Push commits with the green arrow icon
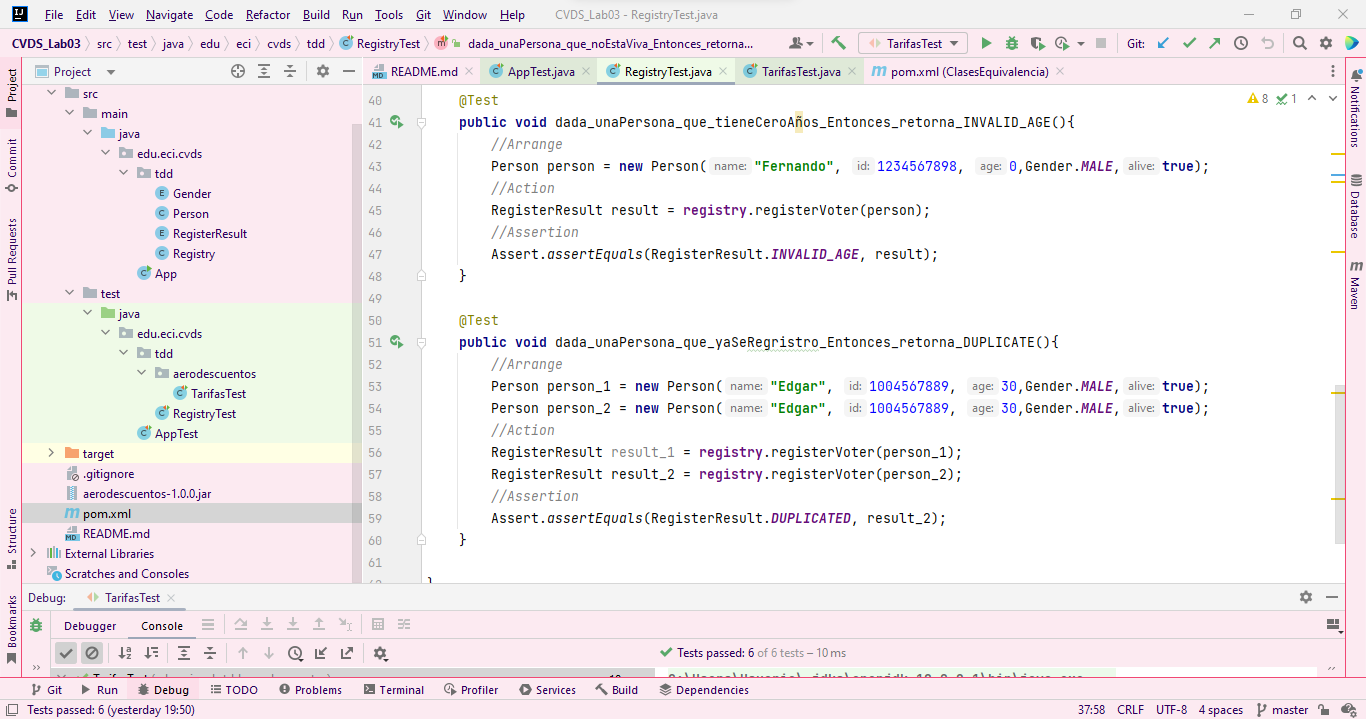Viewport: 1366px width, 719px height. click(1214, 44)
